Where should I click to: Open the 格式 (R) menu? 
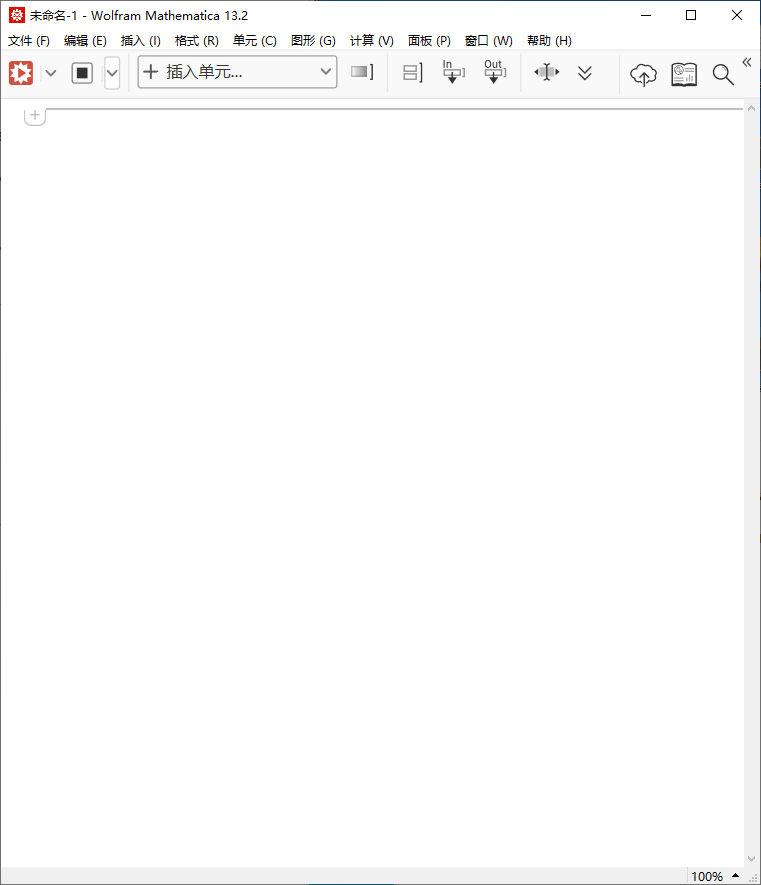click(196, 41)
